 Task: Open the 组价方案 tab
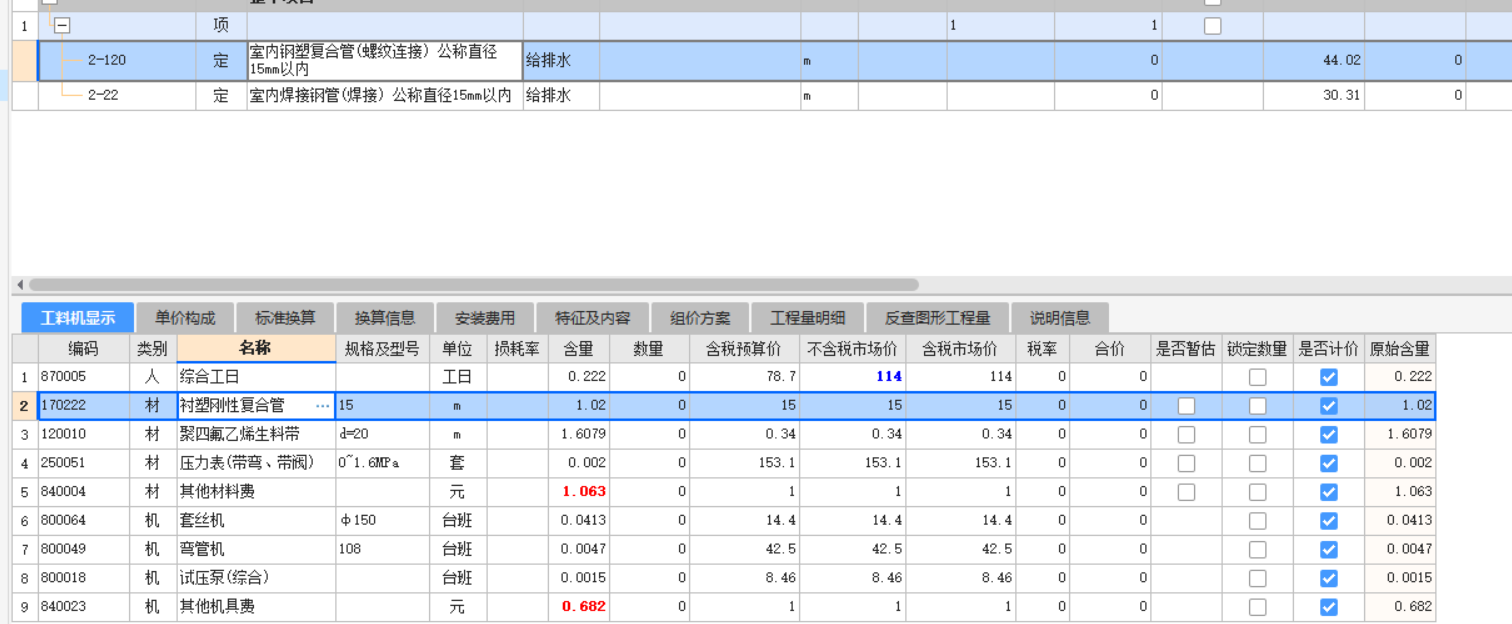pyautogui.click(x=700, y=318)
